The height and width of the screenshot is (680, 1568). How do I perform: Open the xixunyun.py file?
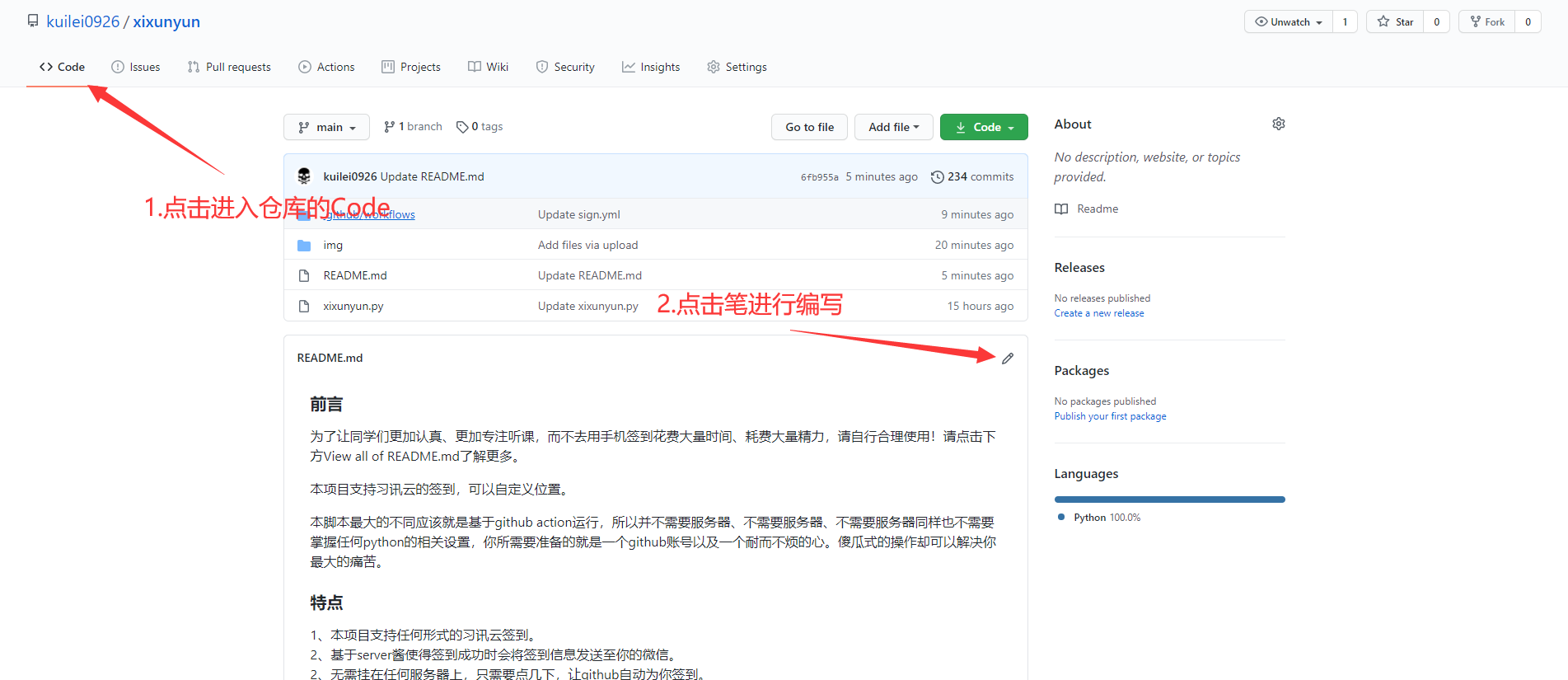(x=353, y=306)
